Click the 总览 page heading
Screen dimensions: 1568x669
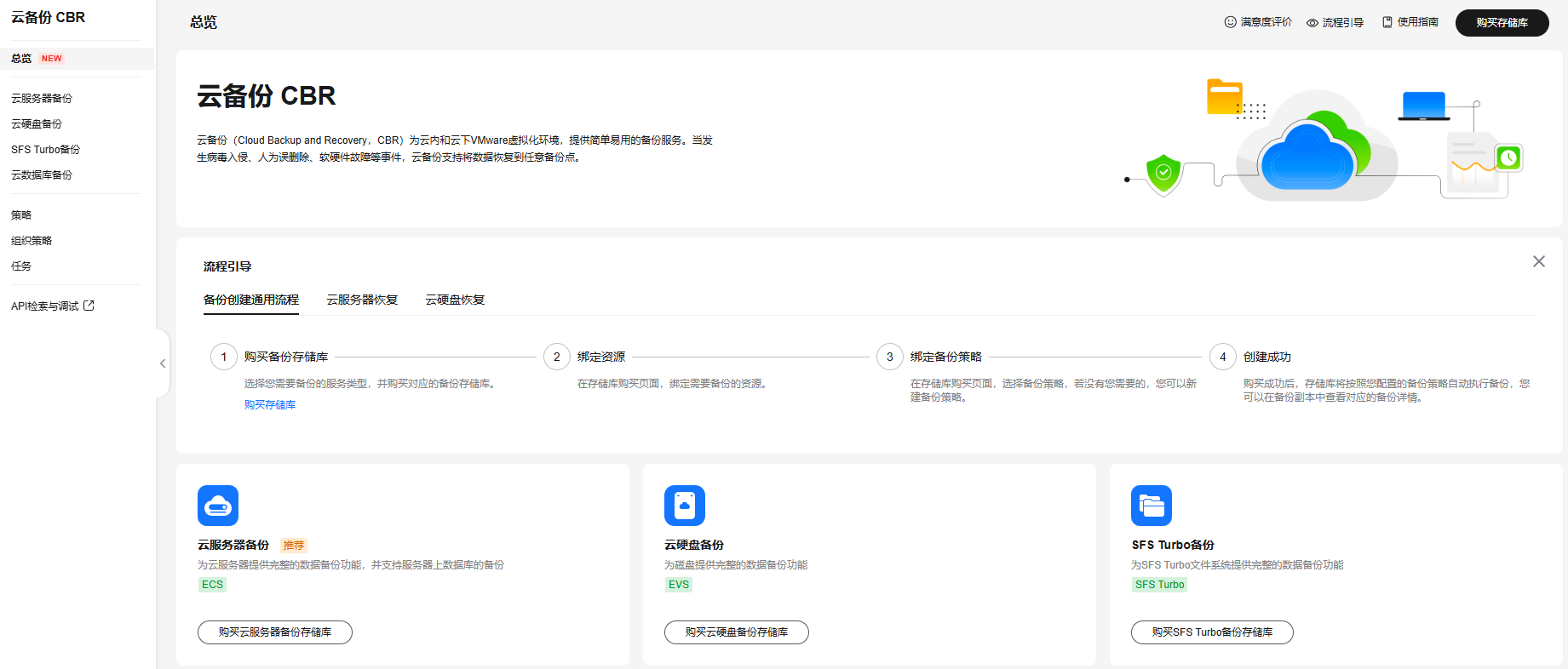204,22
